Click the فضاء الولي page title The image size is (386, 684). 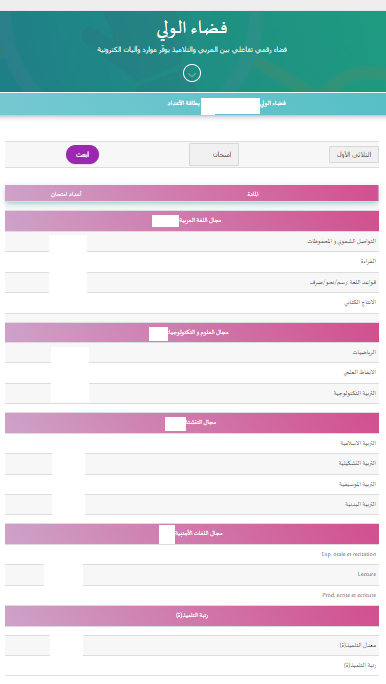(x=192, y=28)
